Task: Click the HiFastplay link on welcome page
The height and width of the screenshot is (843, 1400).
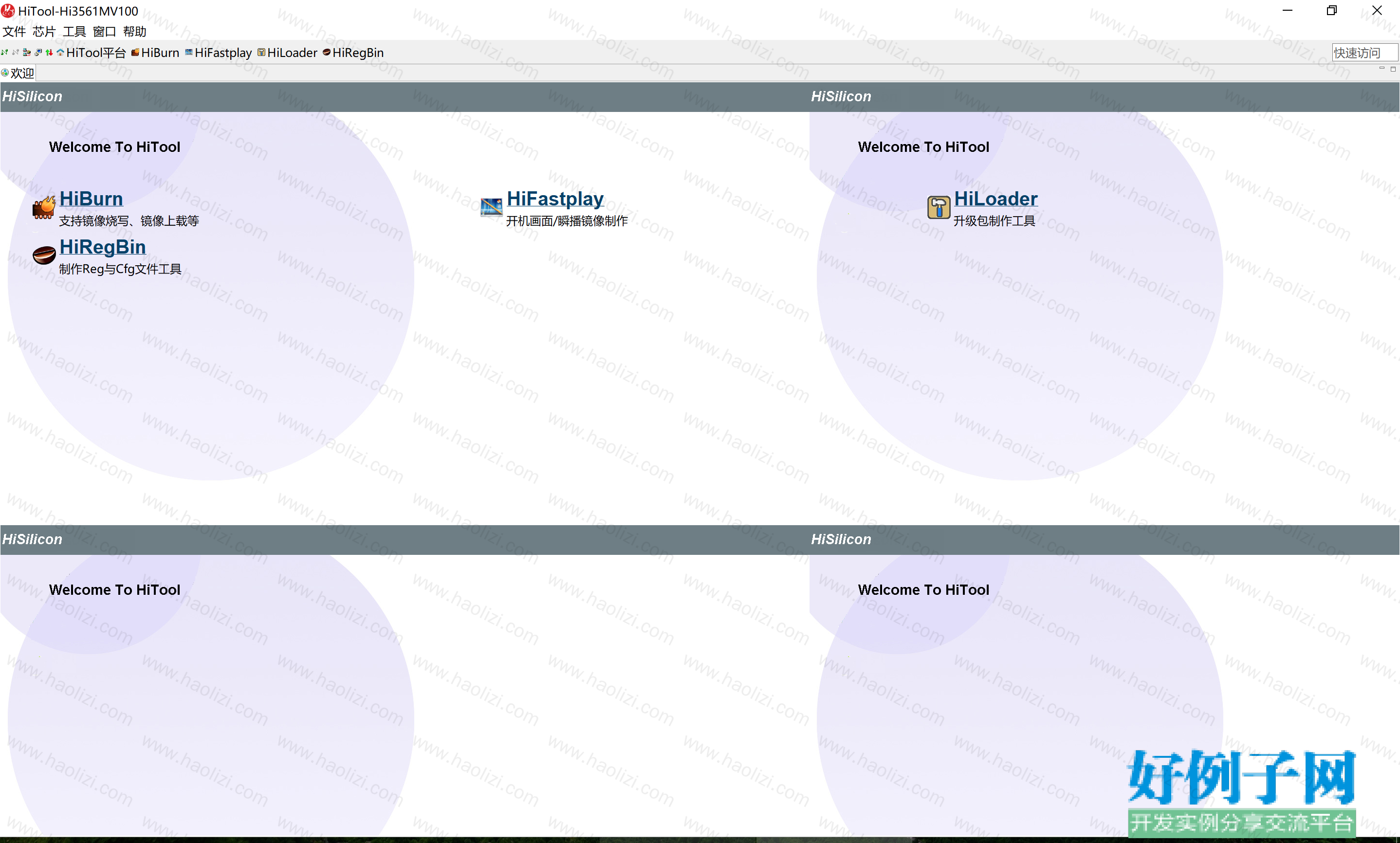Action: [555, 199]
